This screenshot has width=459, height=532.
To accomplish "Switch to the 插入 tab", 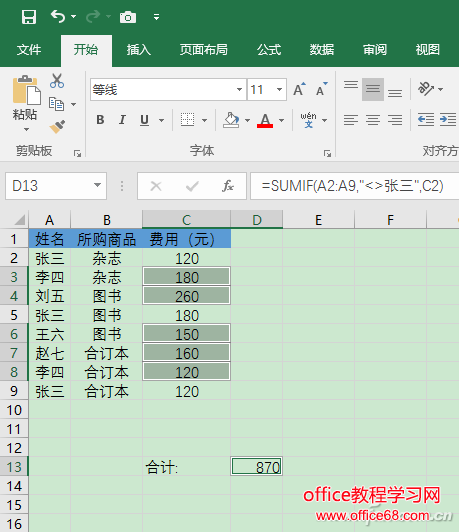I will point(139,50).
